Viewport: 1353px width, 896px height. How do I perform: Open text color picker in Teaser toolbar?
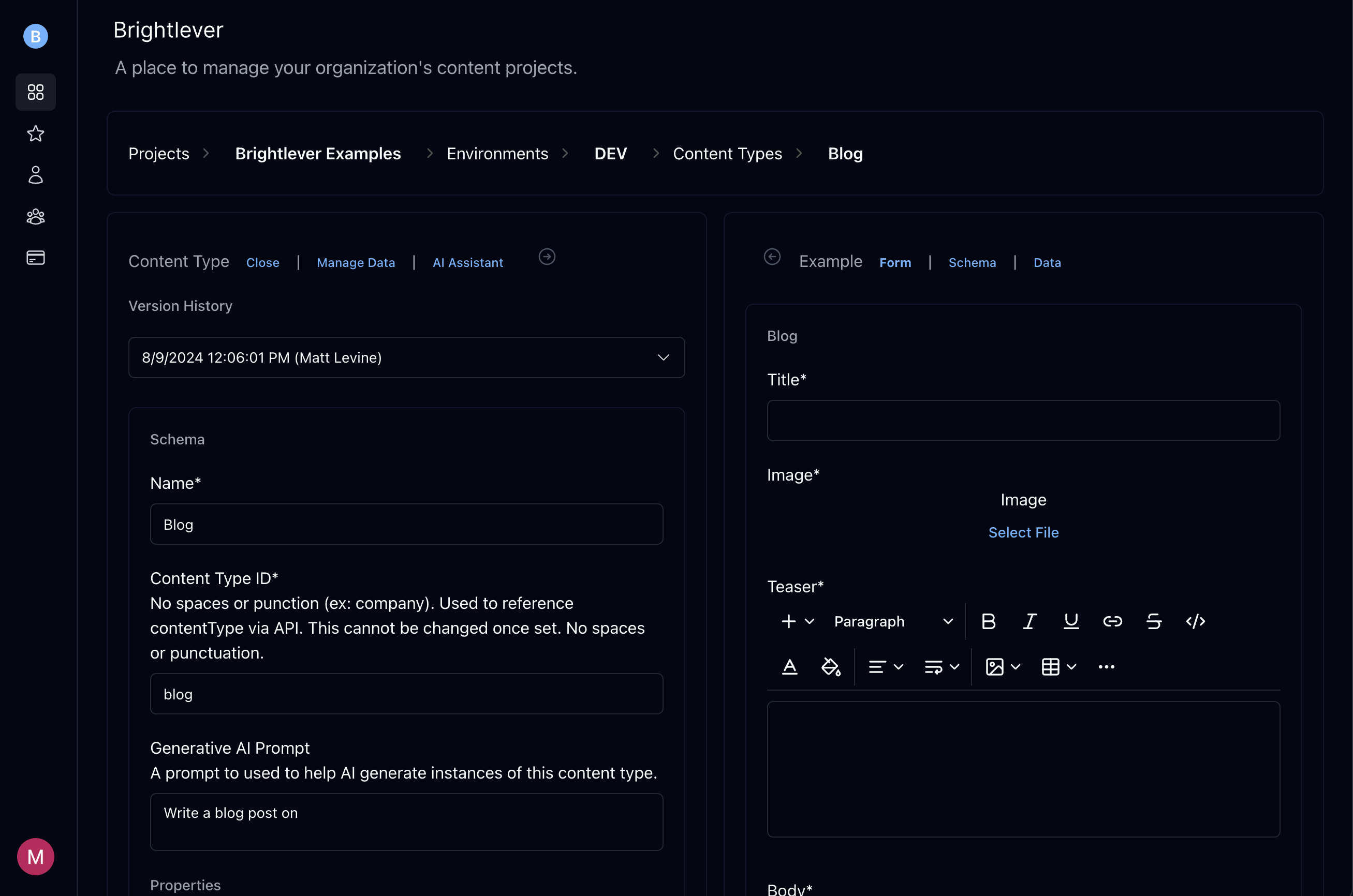tap(789, 667)
